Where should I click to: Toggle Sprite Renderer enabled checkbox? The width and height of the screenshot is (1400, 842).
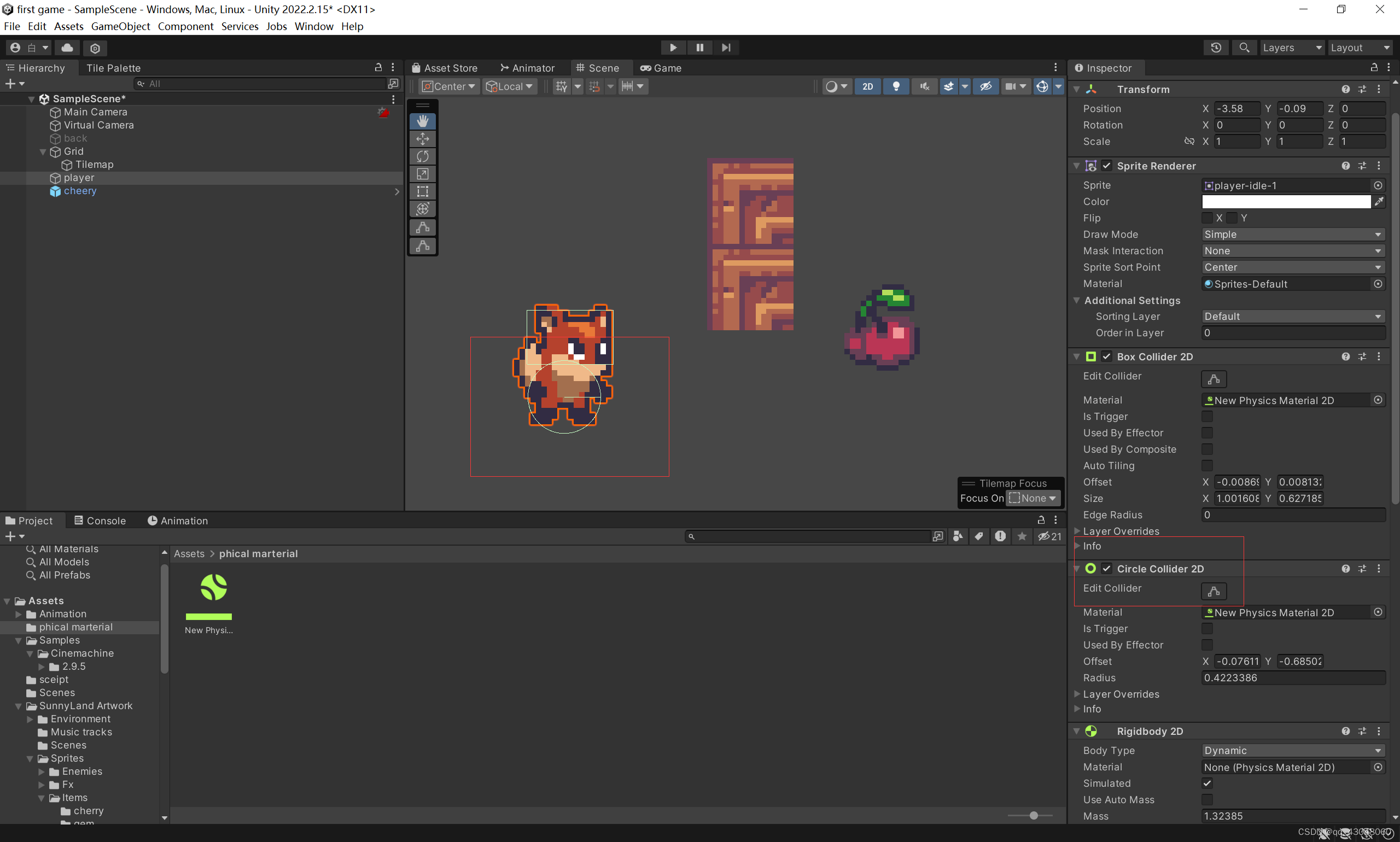(x=1106, y=166)
